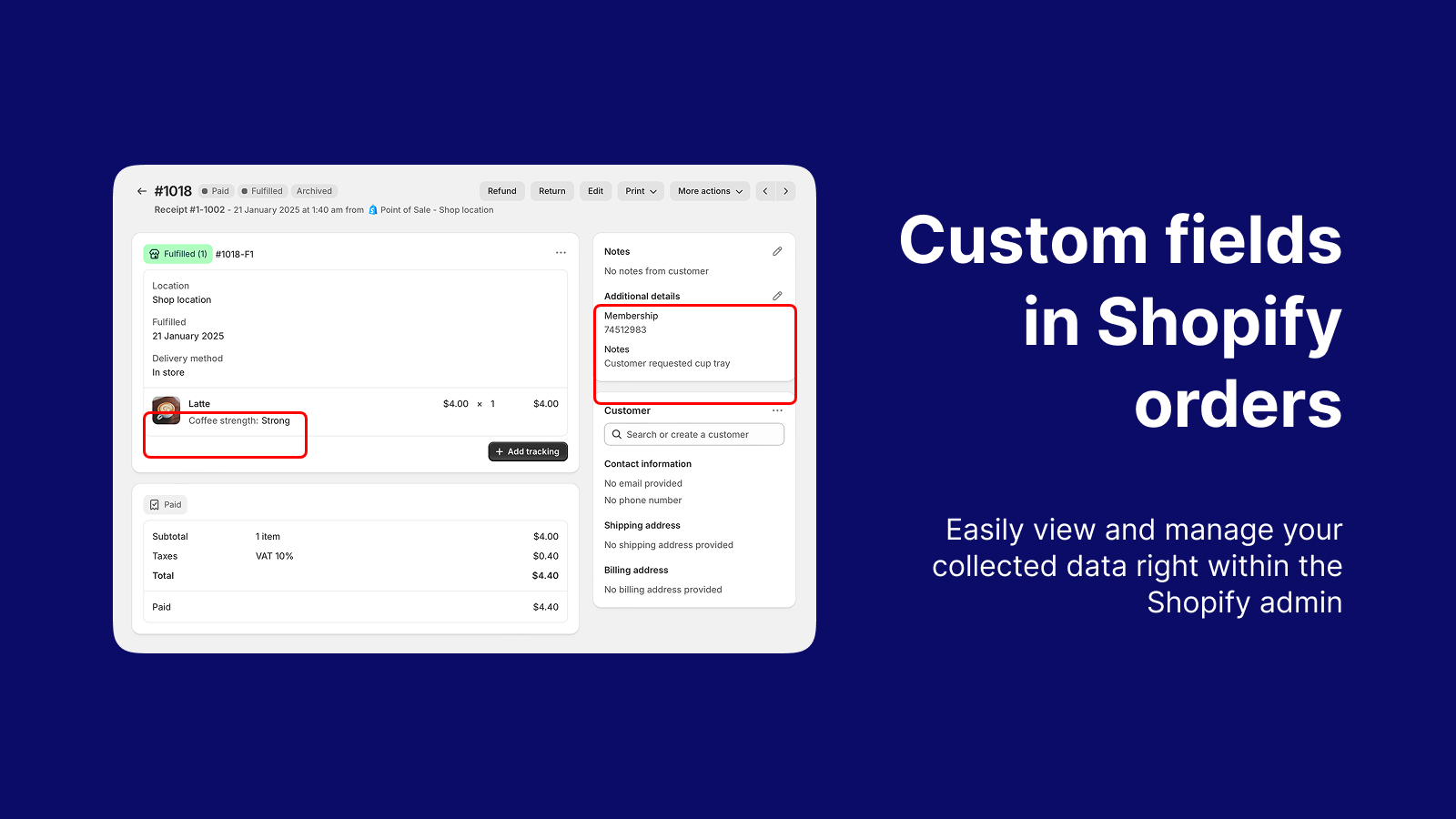Click Edit to modify the order
Screen dimensions: 1456x819
click(x=595, y=191)
